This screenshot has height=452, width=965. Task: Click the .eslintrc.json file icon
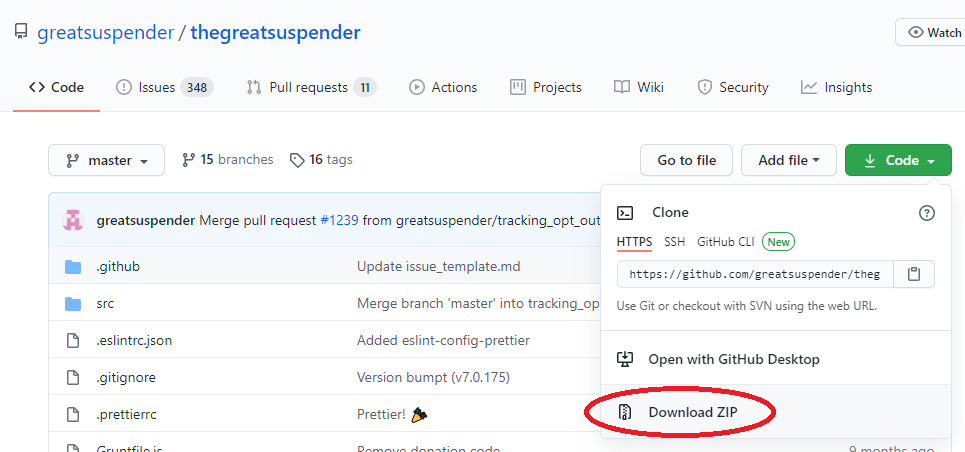tap(73, 340)
